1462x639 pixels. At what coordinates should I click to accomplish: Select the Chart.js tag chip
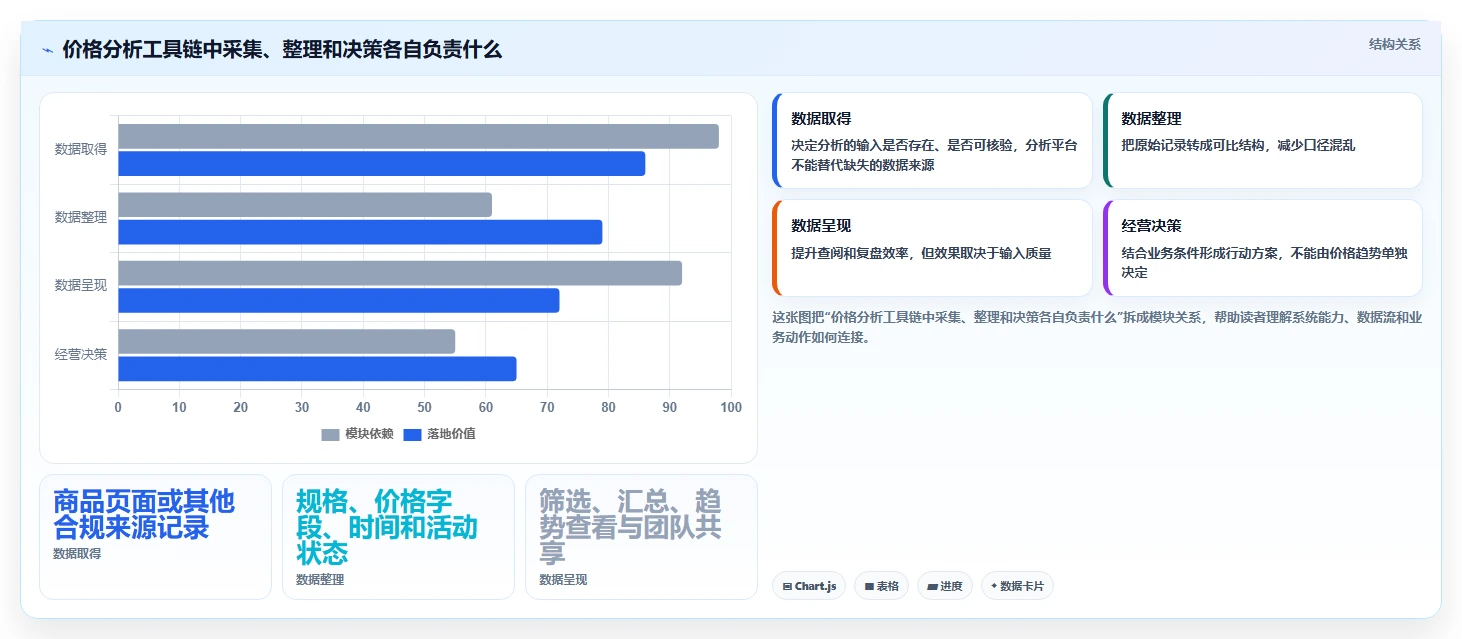click(809, 586)
